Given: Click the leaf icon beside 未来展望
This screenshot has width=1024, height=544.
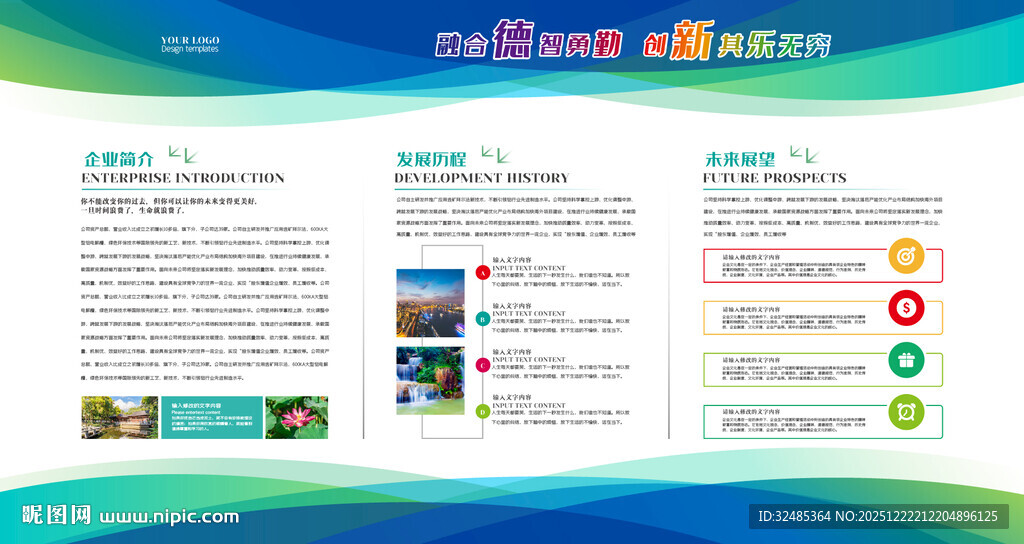Looking at the screenshot, I should pyautogui.click(x=800, y=153).
